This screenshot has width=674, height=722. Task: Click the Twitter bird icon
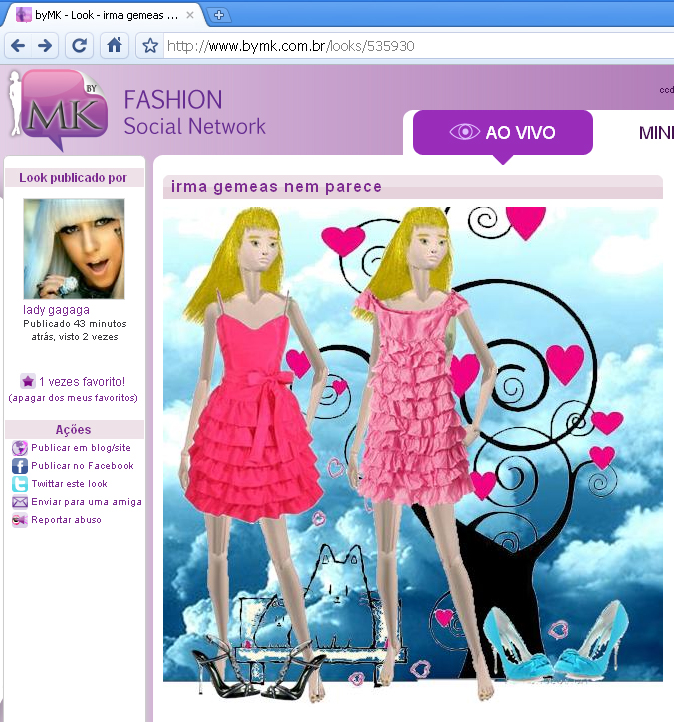19,484
